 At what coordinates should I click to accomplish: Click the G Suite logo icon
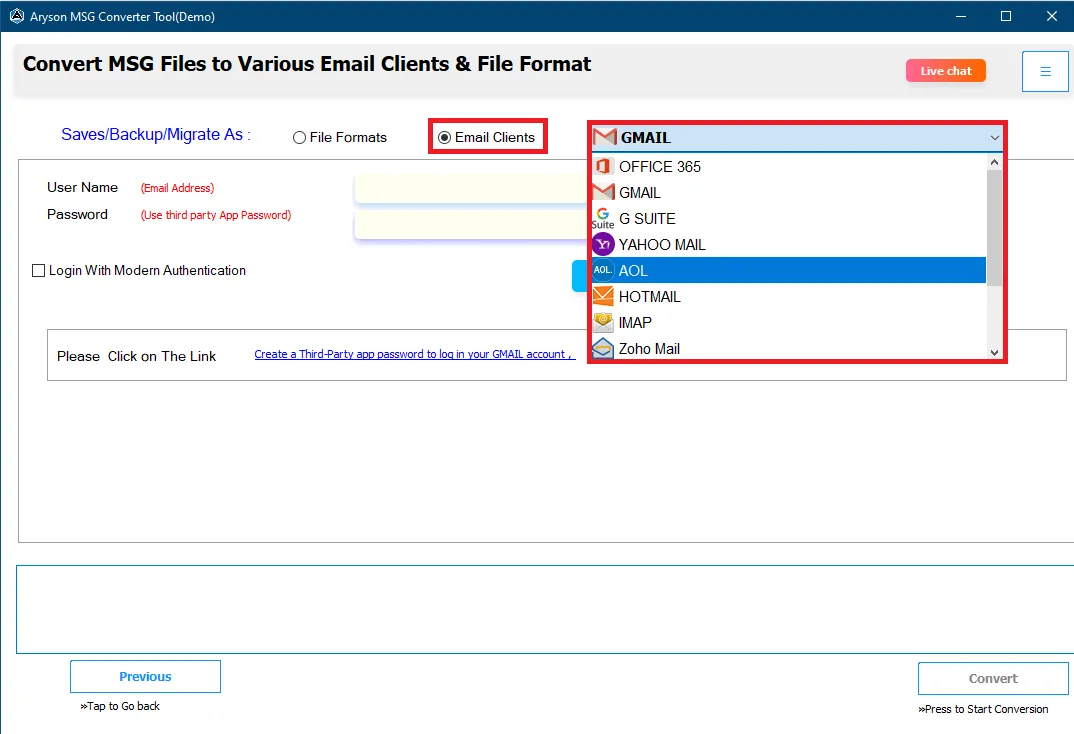point(603,218)
